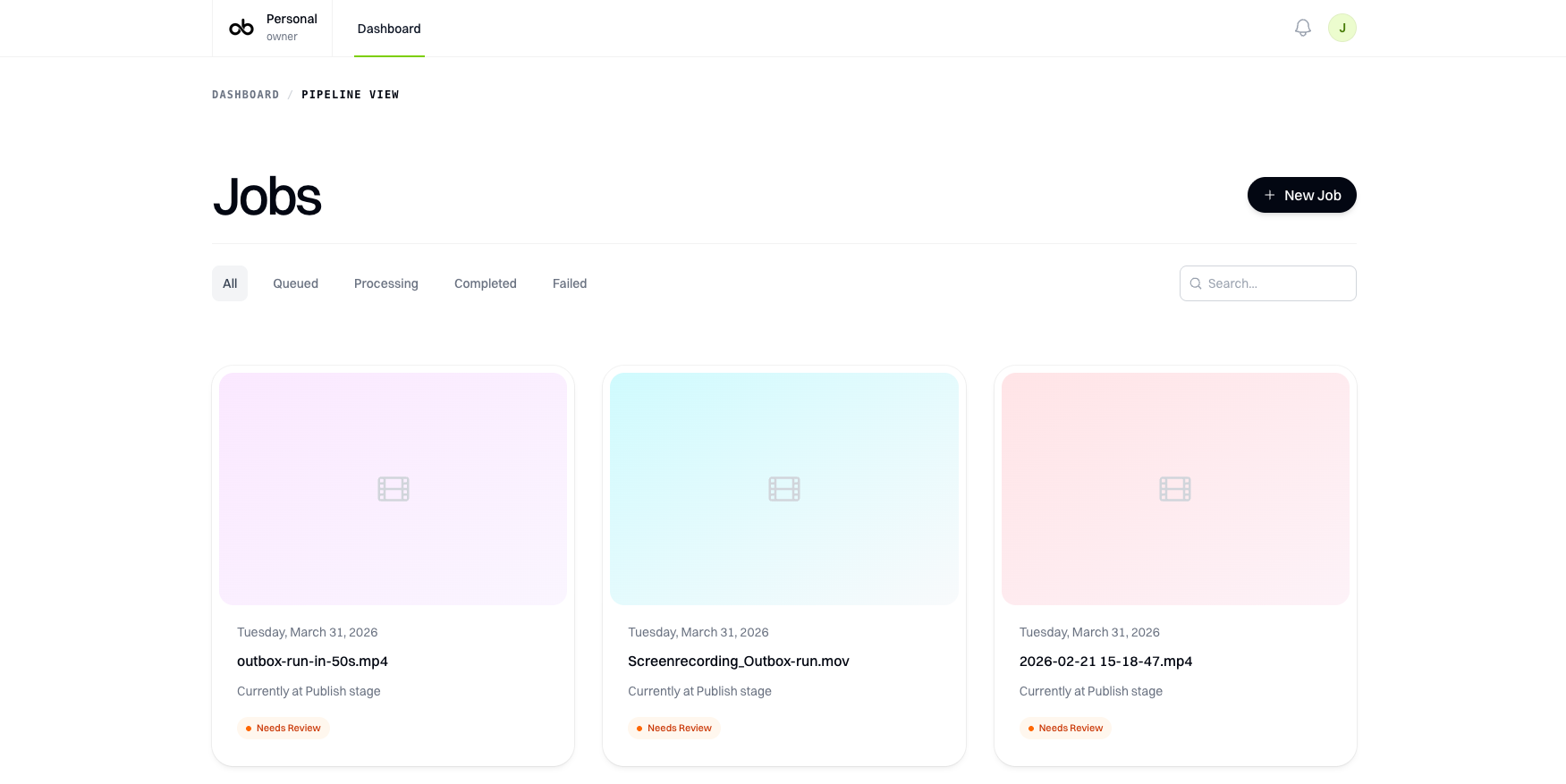Select the All jobs filter

coord(230,283)
